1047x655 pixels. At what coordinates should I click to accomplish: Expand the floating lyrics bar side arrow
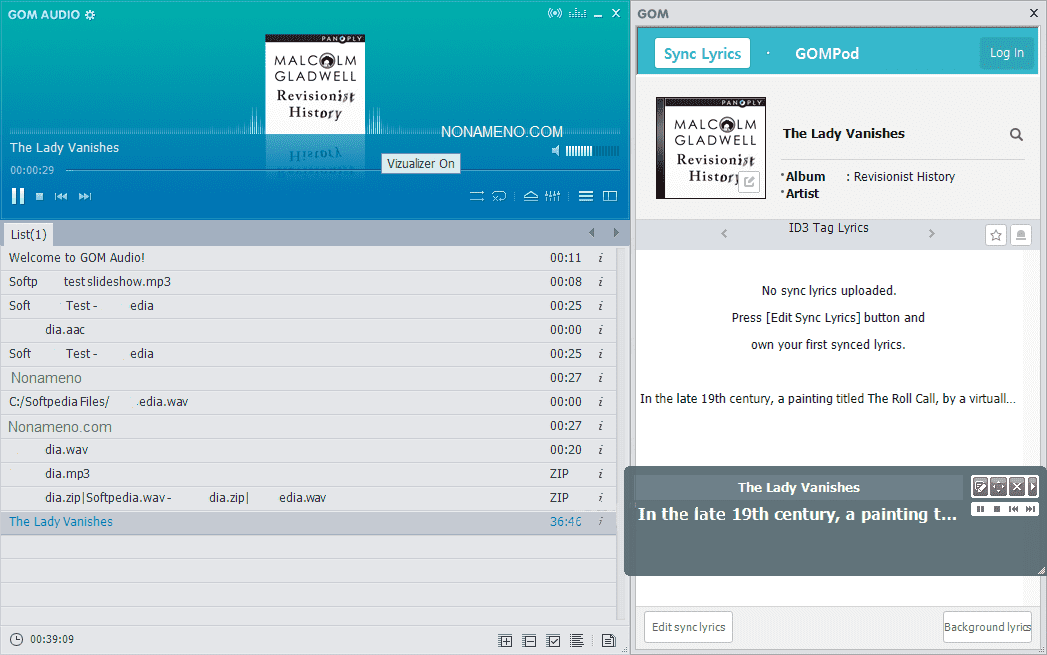pyautogui.click(x=1033, y=487)
